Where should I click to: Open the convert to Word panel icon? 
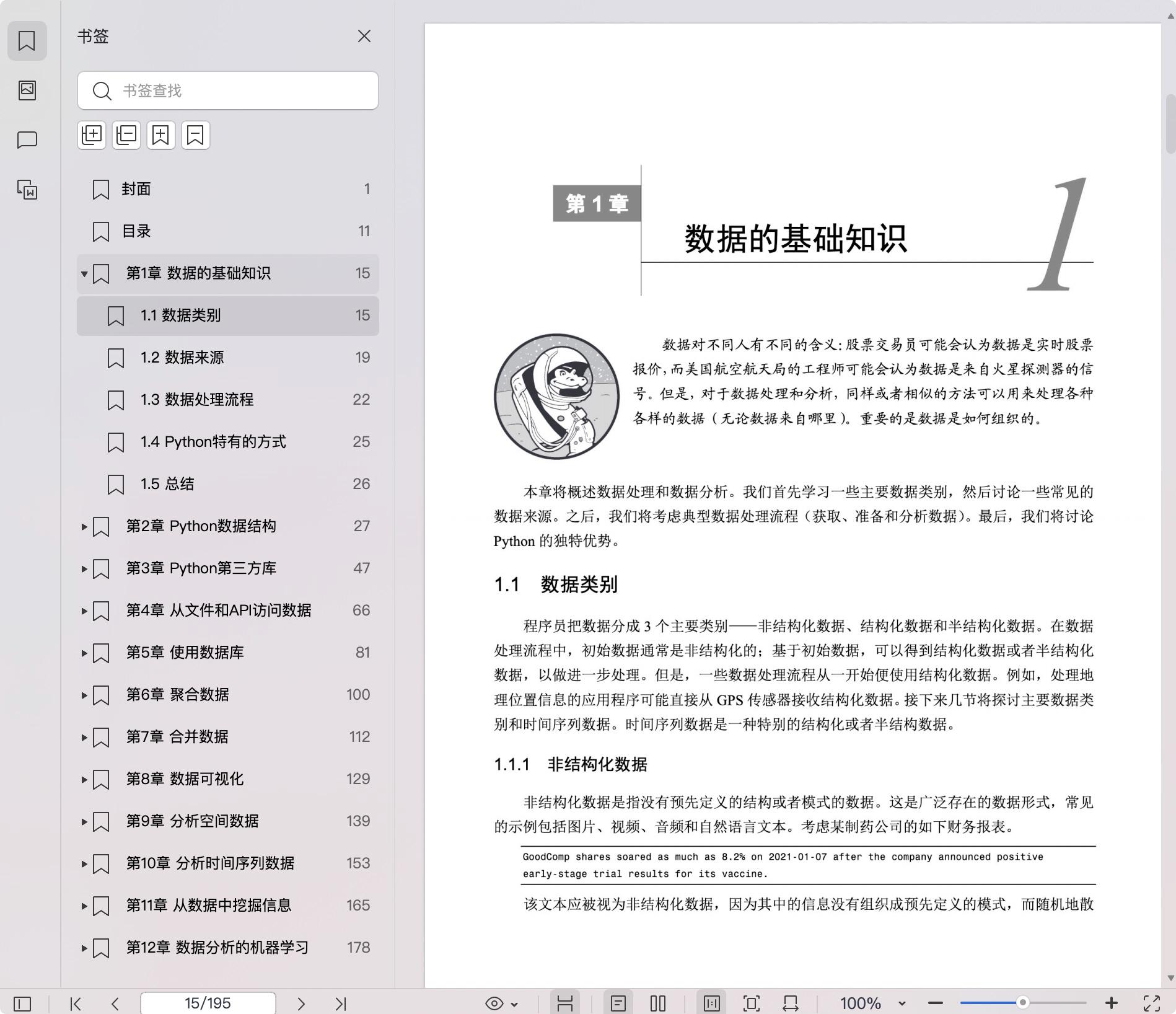point(27,190)
